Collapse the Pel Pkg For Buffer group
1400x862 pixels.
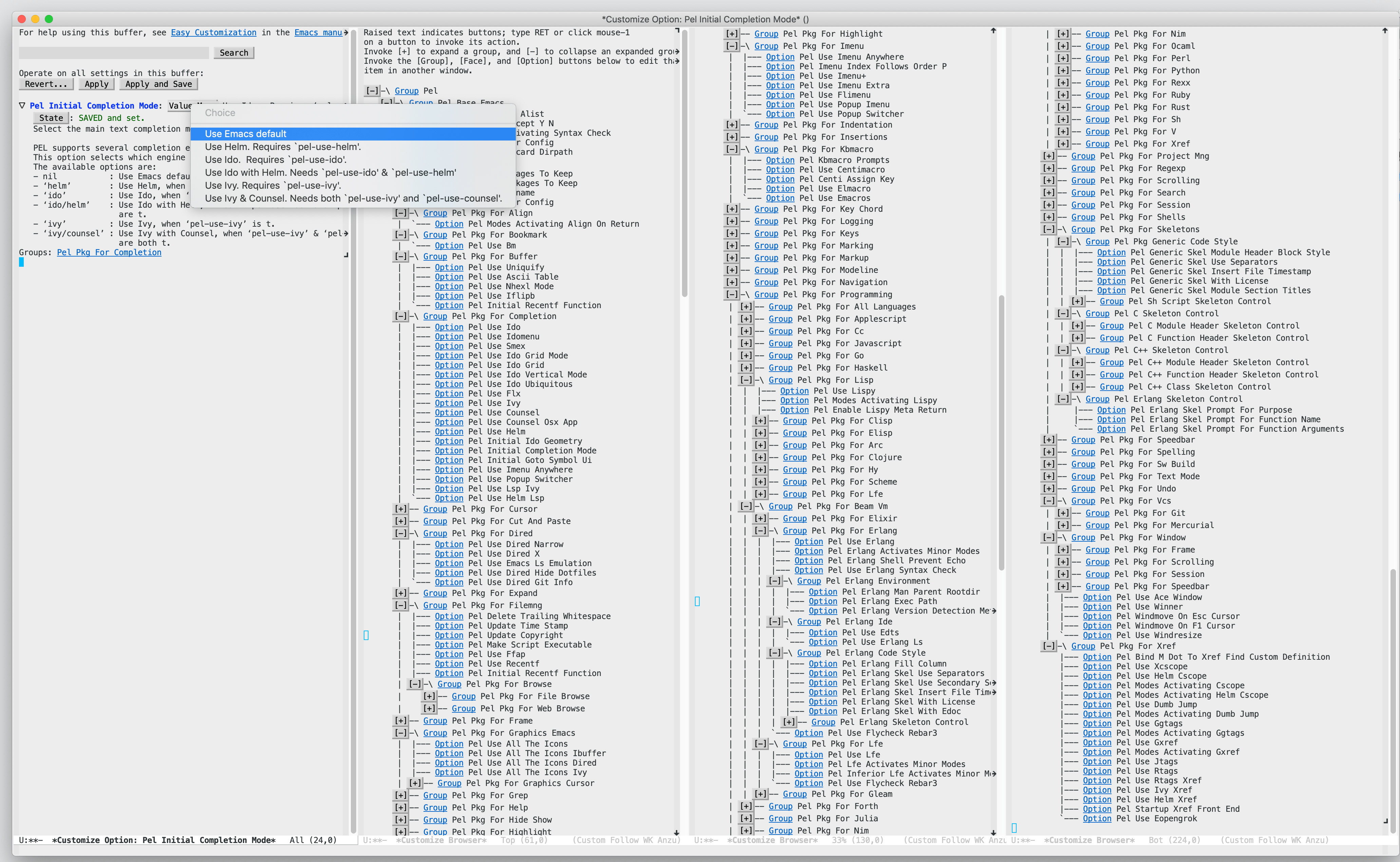pos(401,257)
